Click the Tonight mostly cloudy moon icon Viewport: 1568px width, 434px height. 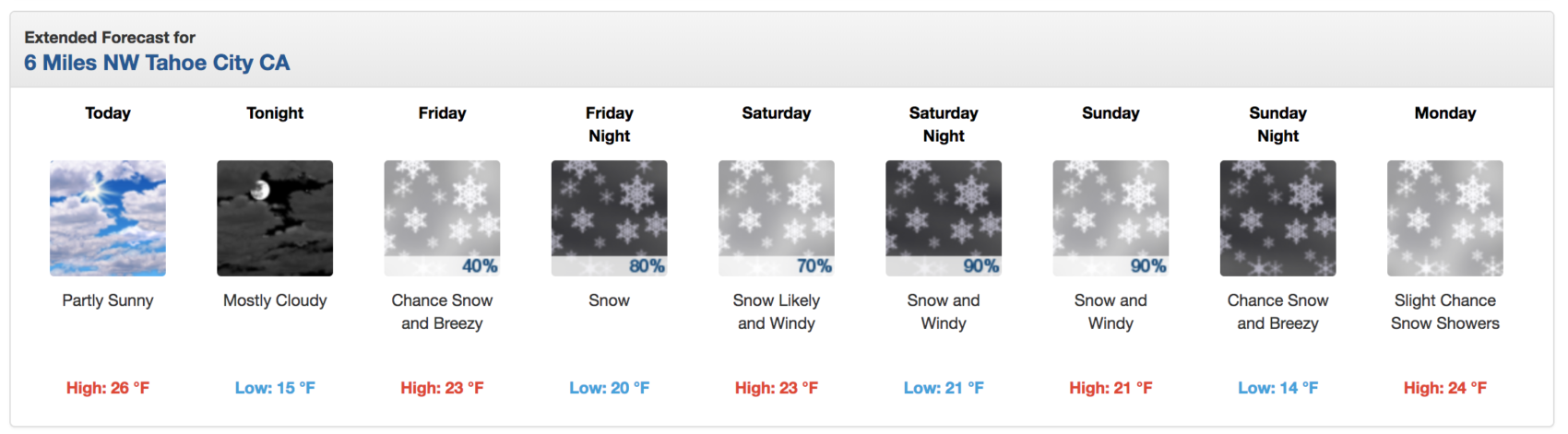pyautogui.click(x=275, y=218)
